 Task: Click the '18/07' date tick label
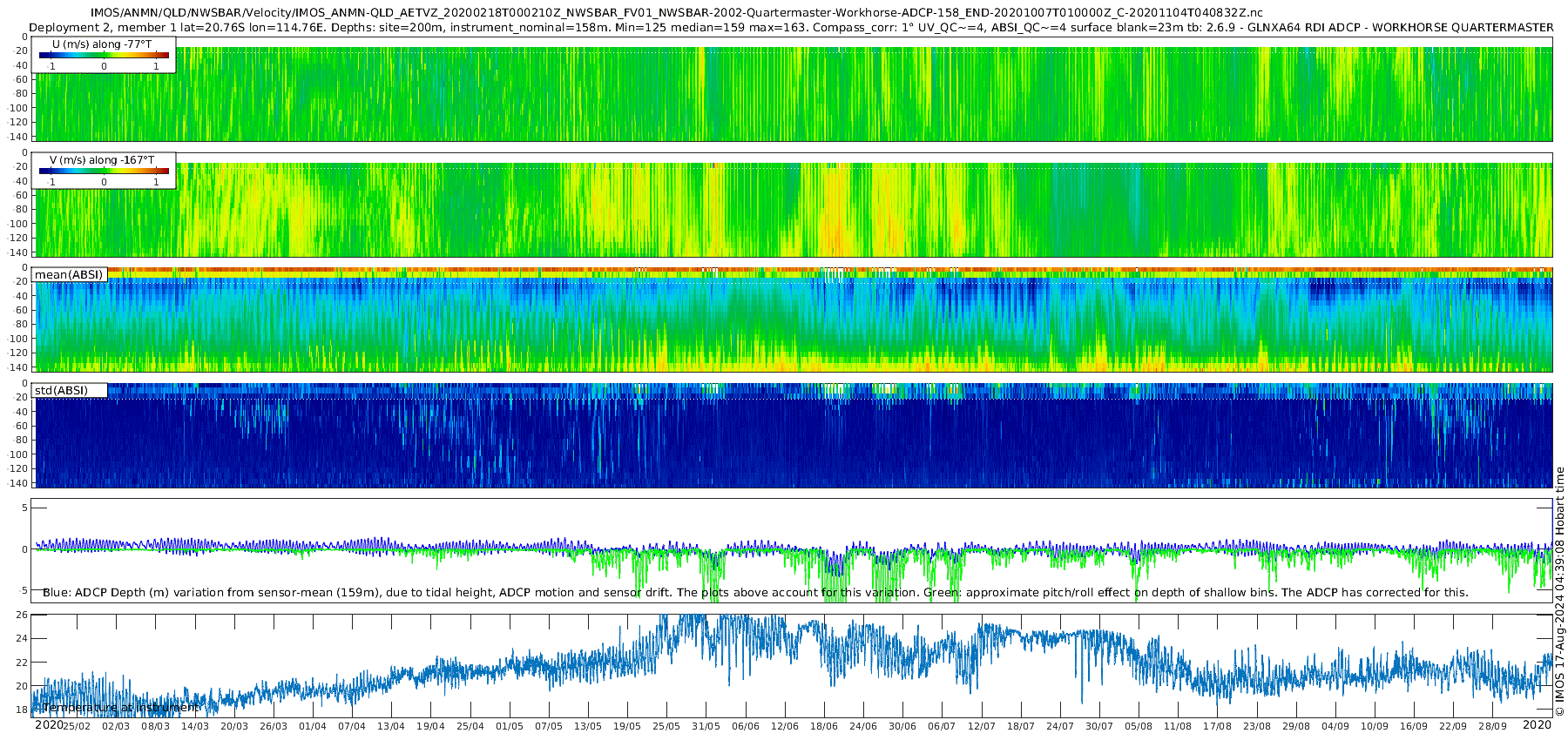point(1021,726)
